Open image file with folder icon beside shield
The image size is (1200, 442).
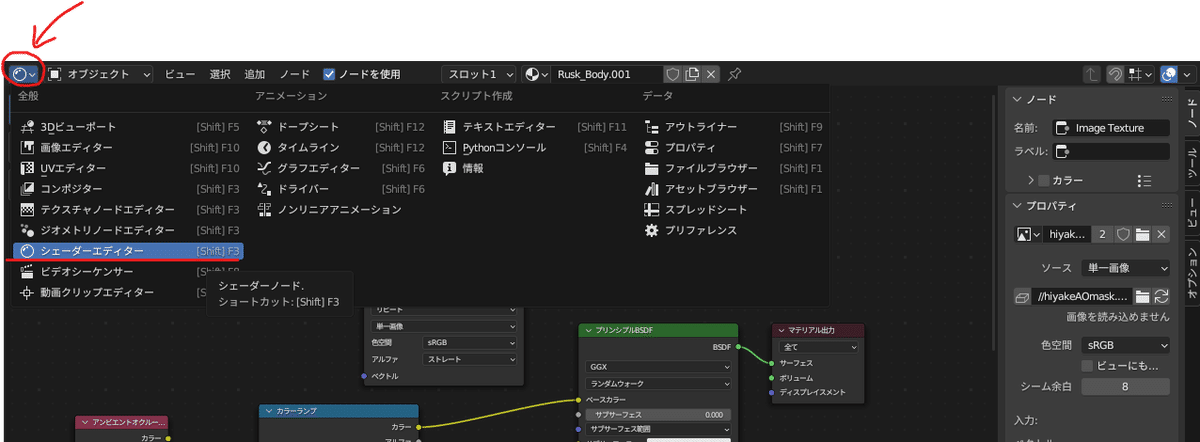1142,234
